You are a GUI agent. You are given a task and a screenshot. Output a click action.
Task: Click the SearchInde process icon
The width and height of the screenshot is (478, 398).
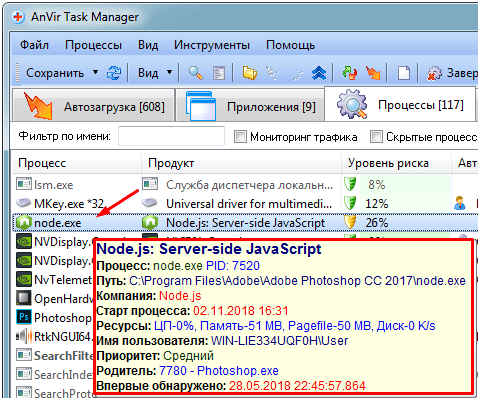pos(24,374)
